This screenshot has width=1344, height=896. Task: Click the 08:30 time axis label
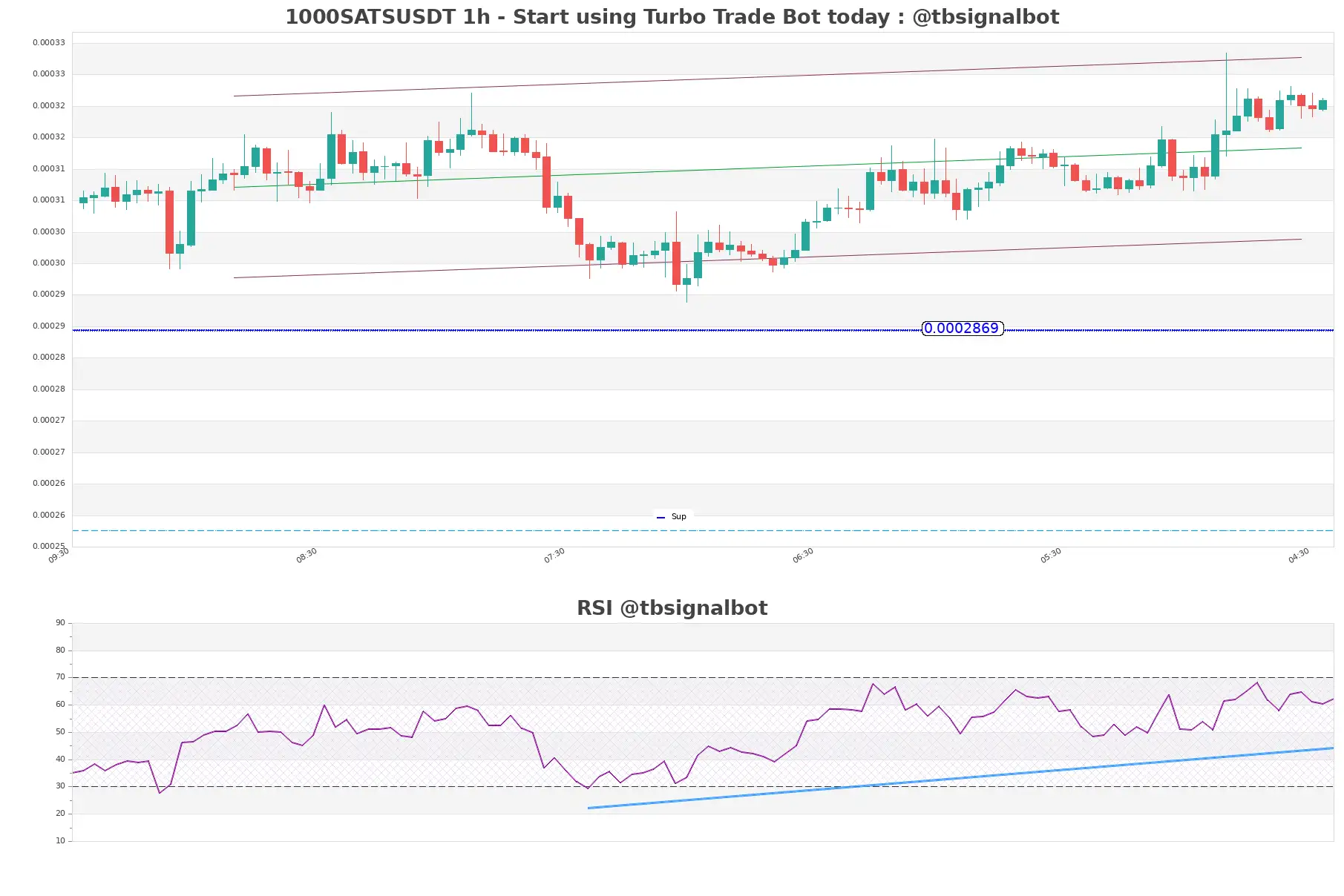click(307, 556)
